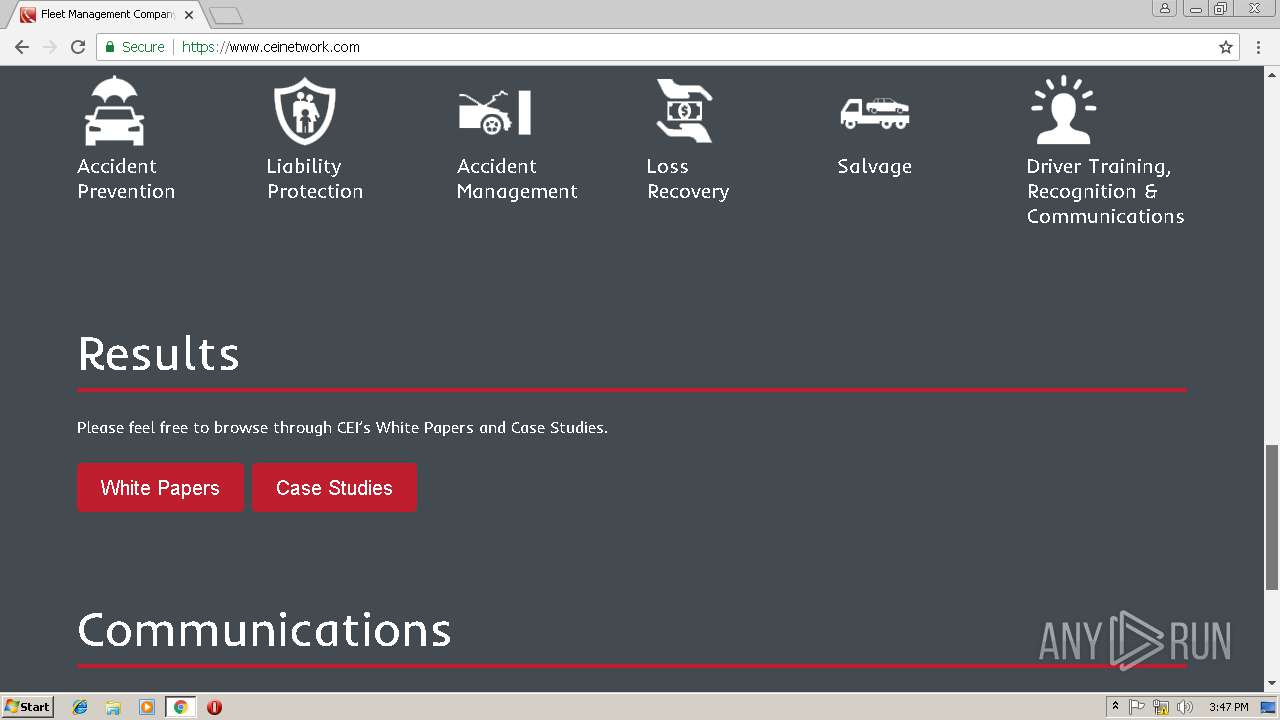The width and height of the screenshot is (1280, 720).
Task: Open Windows Media Player taskbar icon
Action: 147,707
